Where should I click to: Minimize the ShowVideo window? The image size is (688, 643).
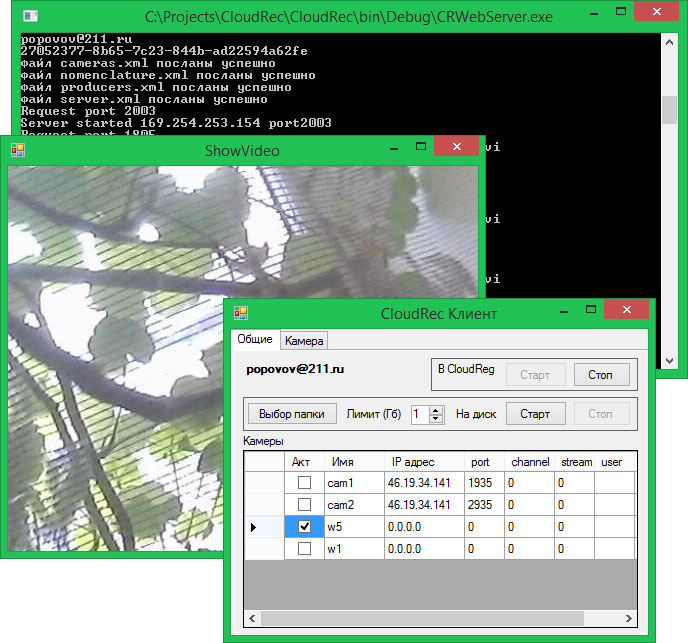point(394,148)
